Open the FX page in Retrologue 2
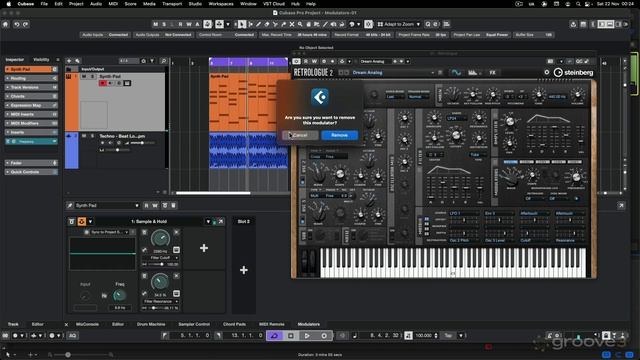640x360 pixels. click(x=492, y=73)
